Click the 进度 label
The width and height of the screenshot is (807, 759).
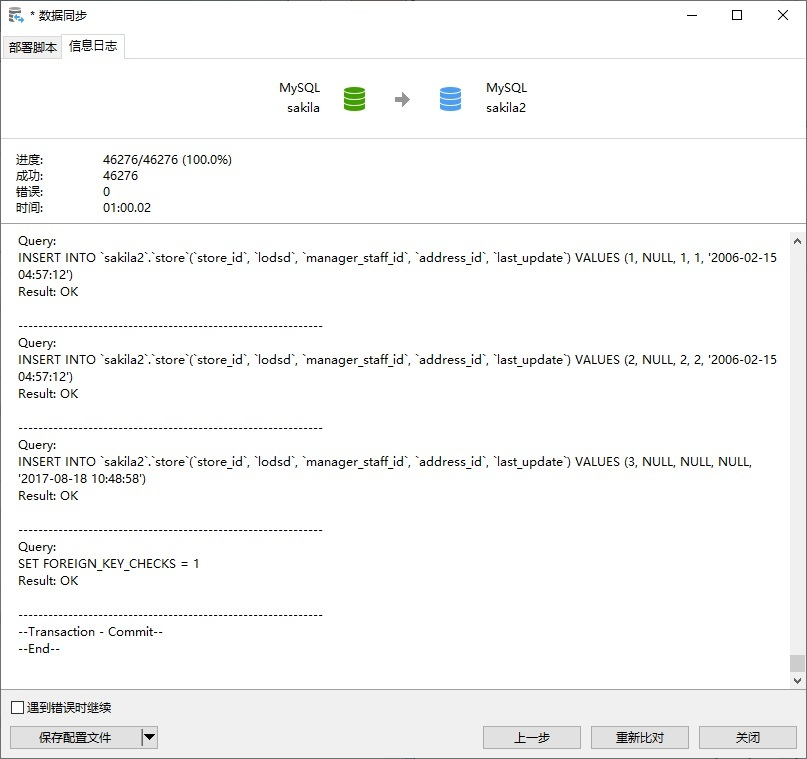29,160
